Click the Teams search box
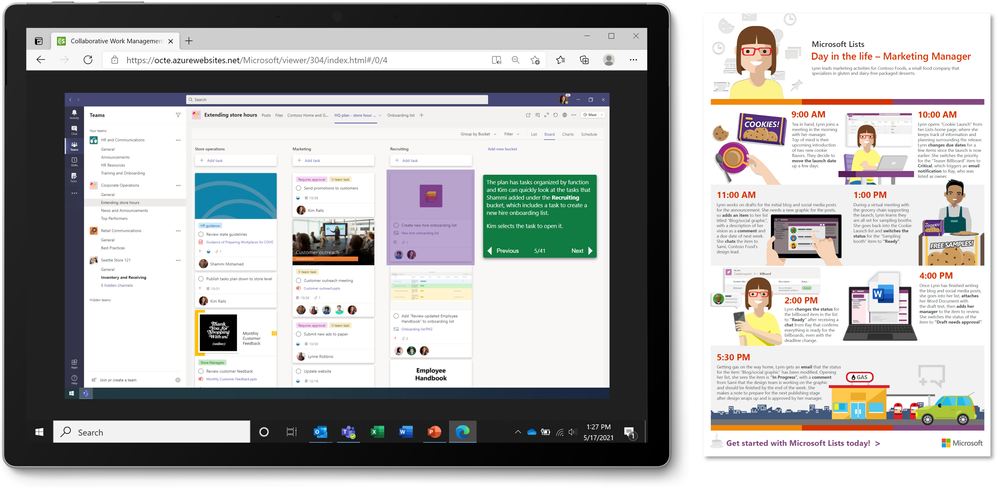This screenshot has width=999, height=489. (337, 99)
